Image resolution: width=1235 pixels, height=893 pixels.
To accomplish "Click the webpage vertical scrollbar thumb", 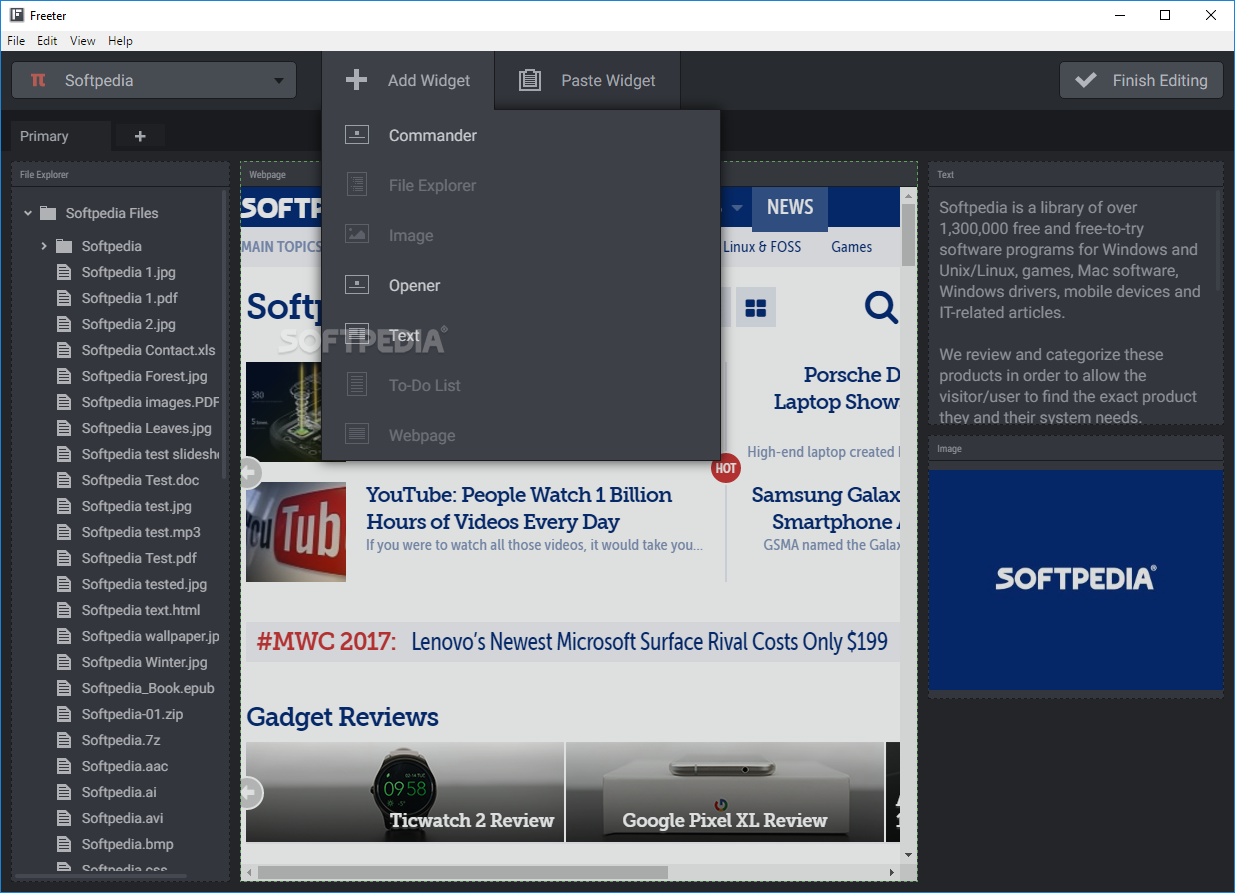I will click(908, 236).
